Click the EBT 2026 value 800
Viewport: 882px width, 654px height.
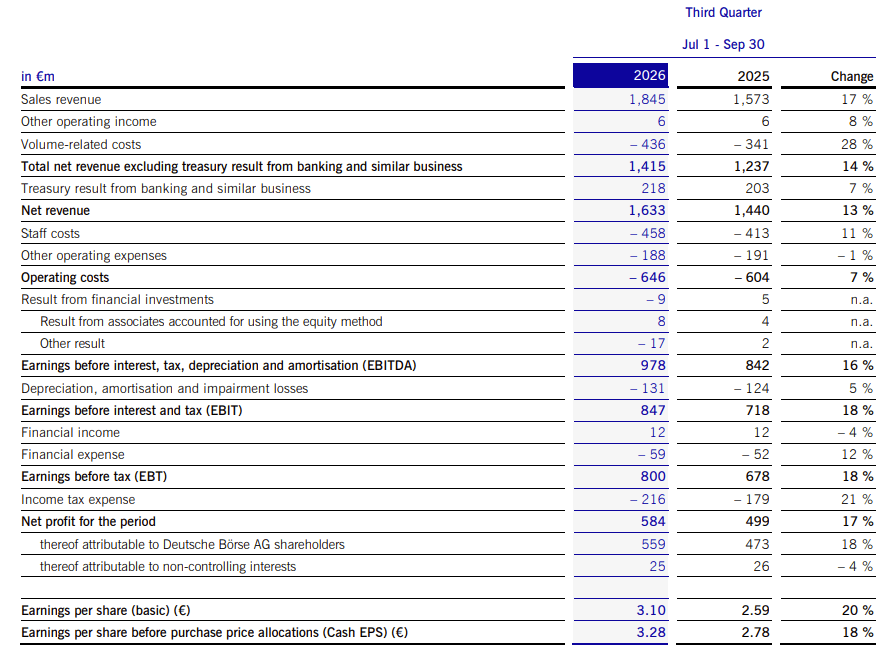click(653, 476)
